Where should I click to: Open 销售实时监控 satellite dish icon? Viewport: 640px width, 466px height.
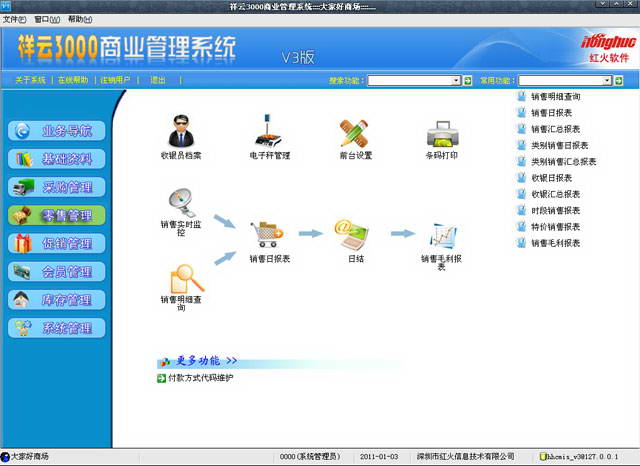tap(181, 202)
